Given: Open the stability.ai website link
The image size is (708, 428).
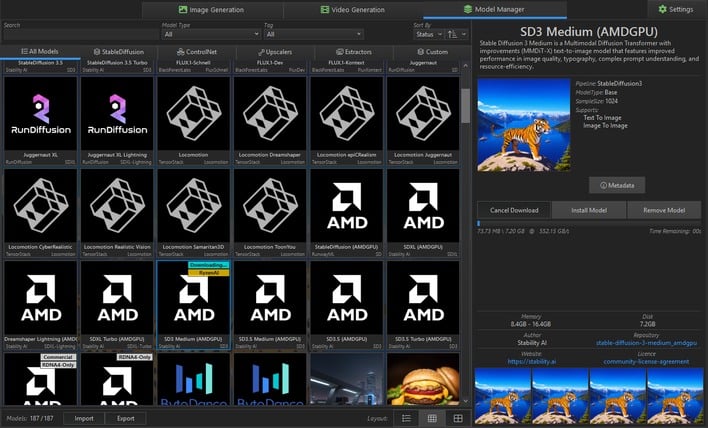Looking at the screenshot, I should coord(531,362).
